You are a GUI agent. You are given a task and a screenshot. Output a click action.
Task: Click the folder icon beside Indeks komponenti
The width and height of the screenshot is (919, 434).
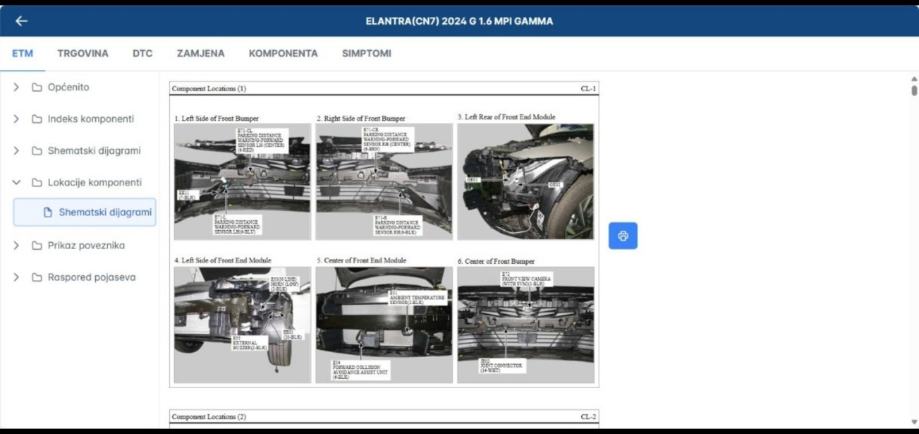(x=37, y=119)
